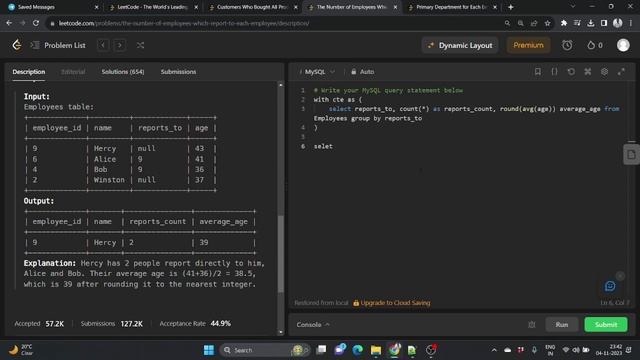Go to previous problem arrow
Screen dimensions: 640x360
pos(103,45)
